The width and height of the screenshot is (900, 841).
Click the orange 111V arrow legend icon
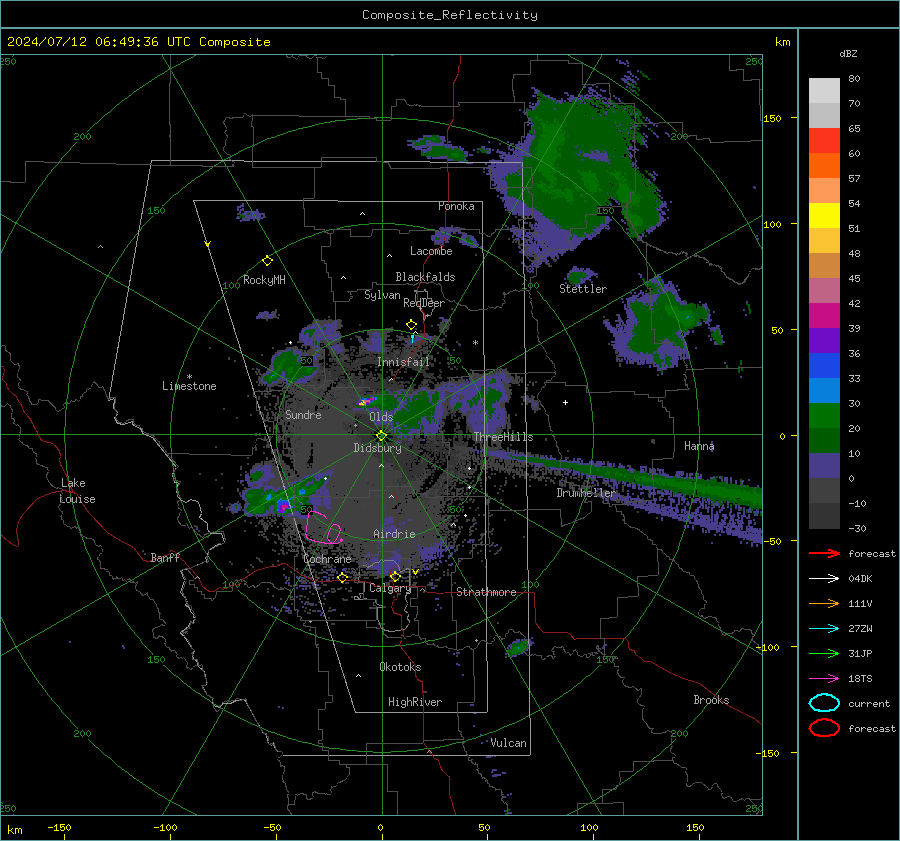824,603
